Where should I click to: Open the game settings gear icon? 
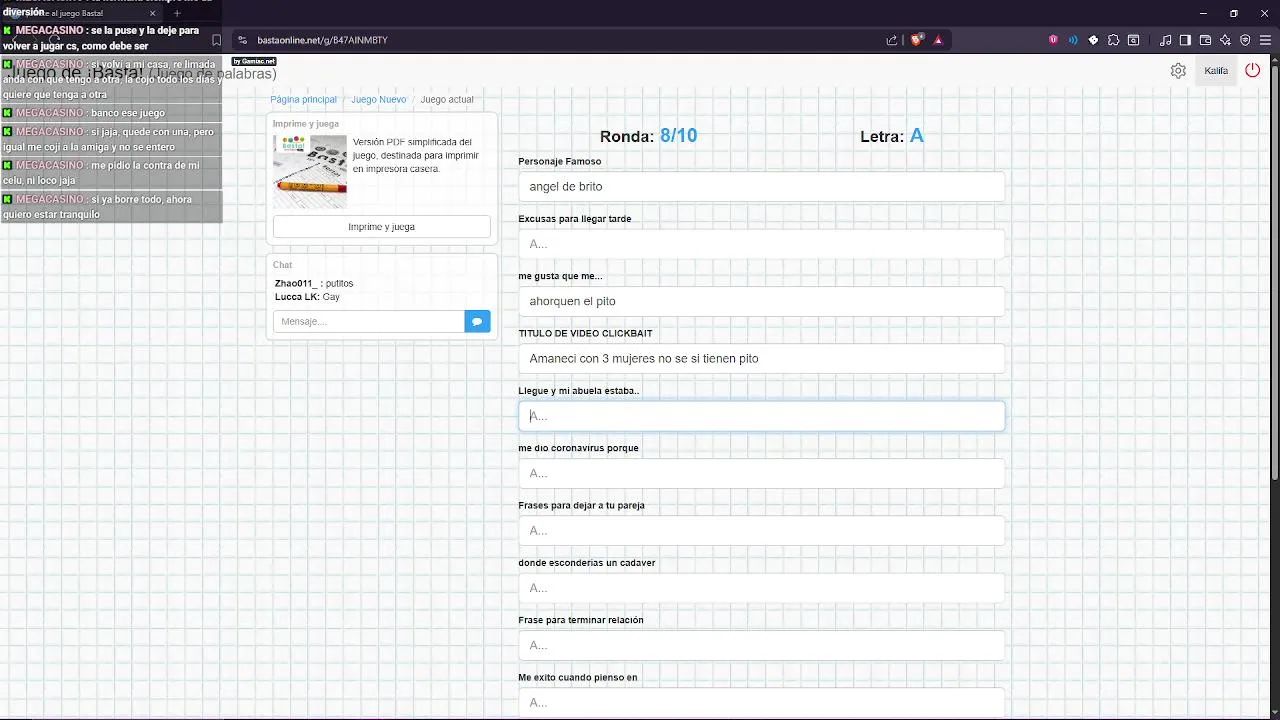click(1178, 71)
